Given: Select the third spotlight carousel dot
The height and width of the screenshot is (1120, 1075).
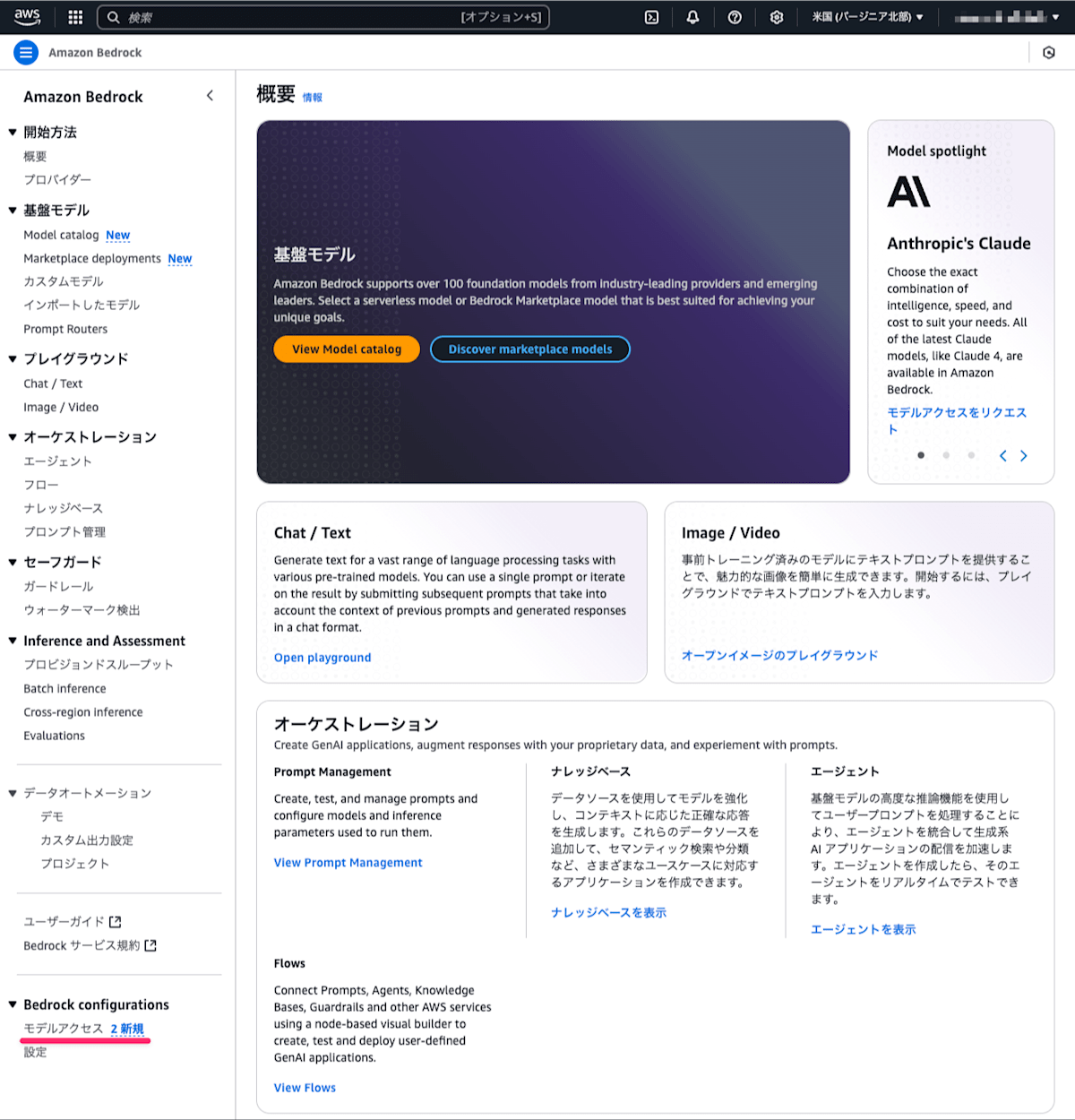Looking at the screenshot, I should (x=971, y=455).
